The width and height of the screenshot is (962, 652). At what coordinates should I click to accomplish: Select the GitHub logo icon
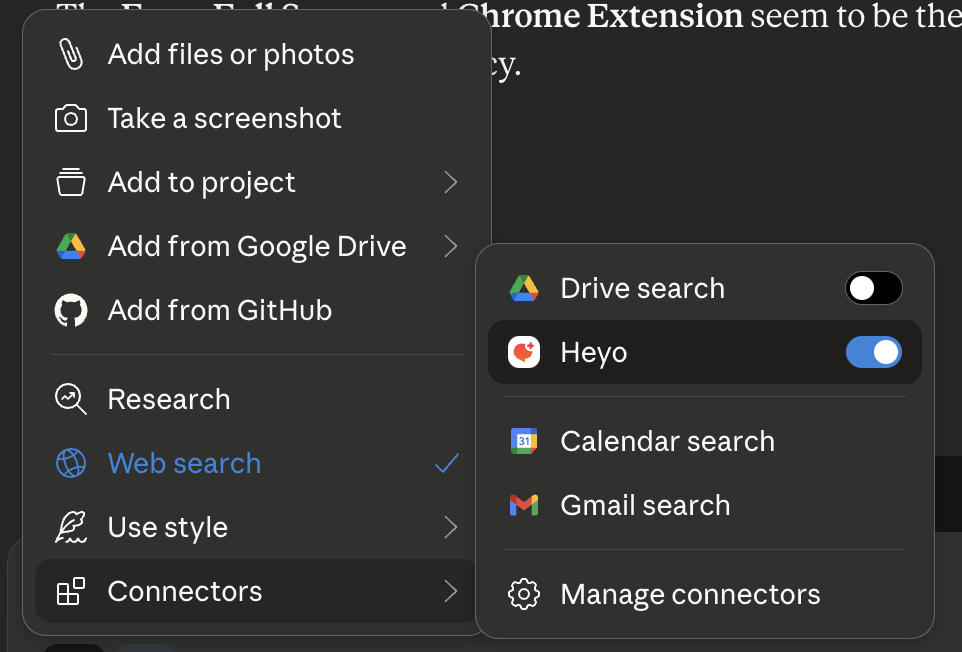(70, 310)
